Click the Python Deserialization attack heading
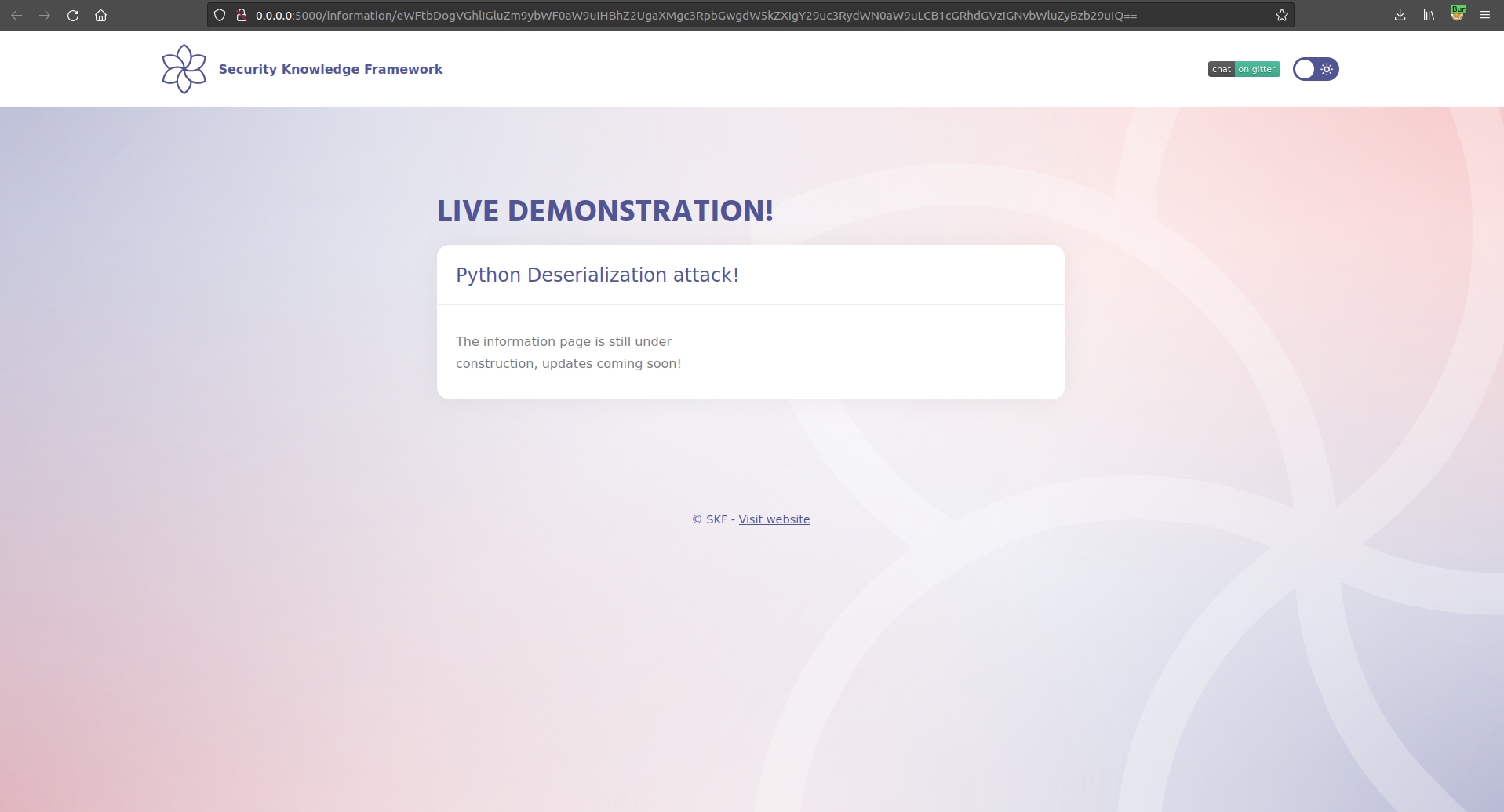Screen dimensions: 1504x812 (x=597, y=275)
